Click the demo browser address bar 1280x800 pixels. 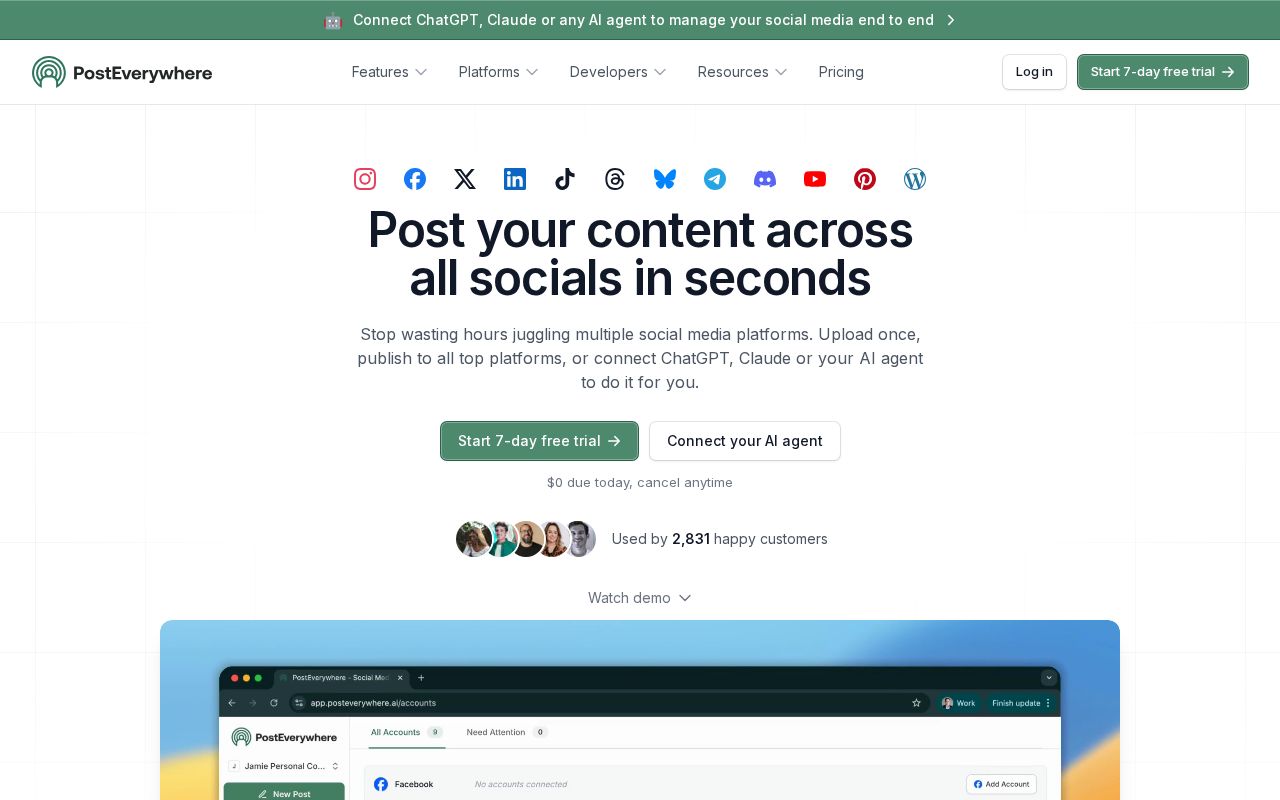[610, 703]
